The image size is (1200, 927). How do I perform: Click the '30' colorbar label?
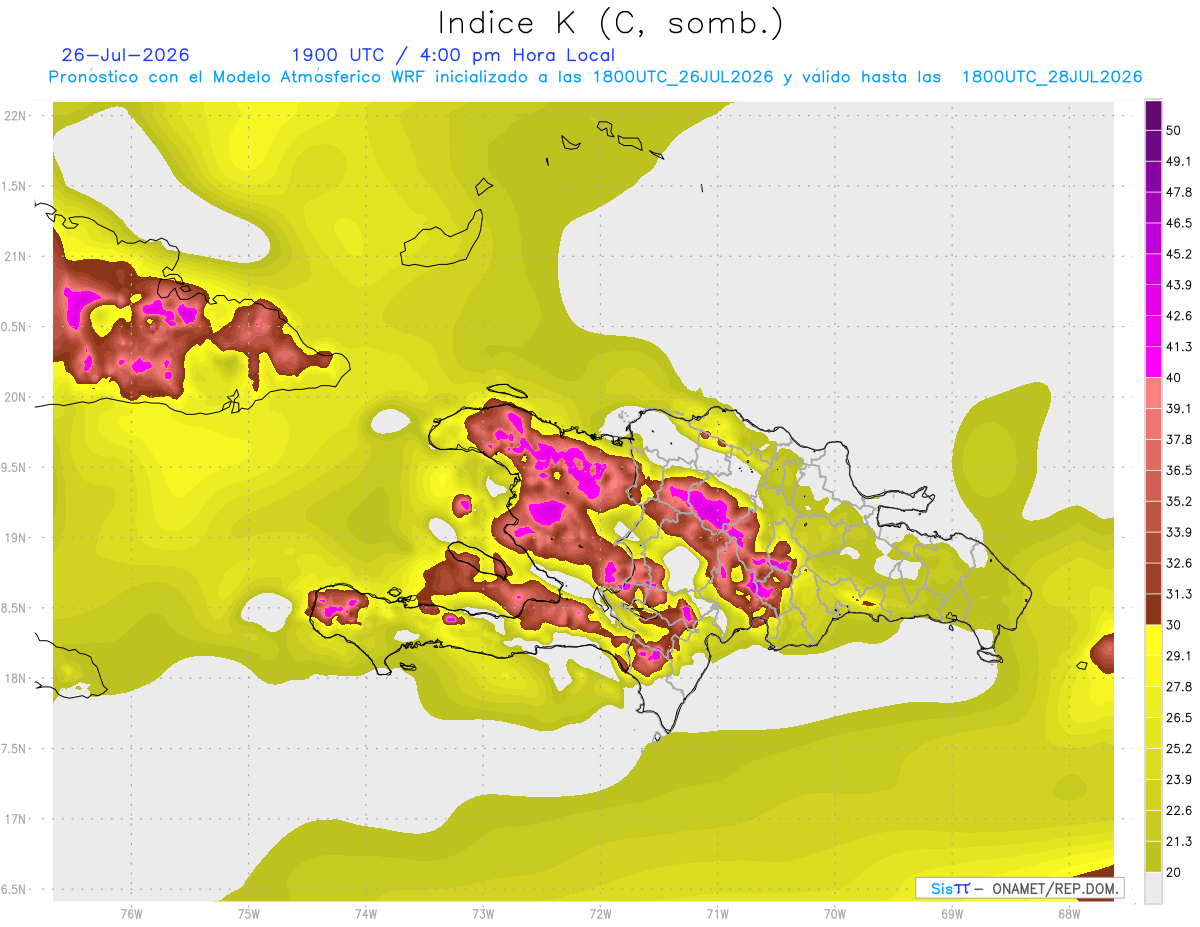1174,625
